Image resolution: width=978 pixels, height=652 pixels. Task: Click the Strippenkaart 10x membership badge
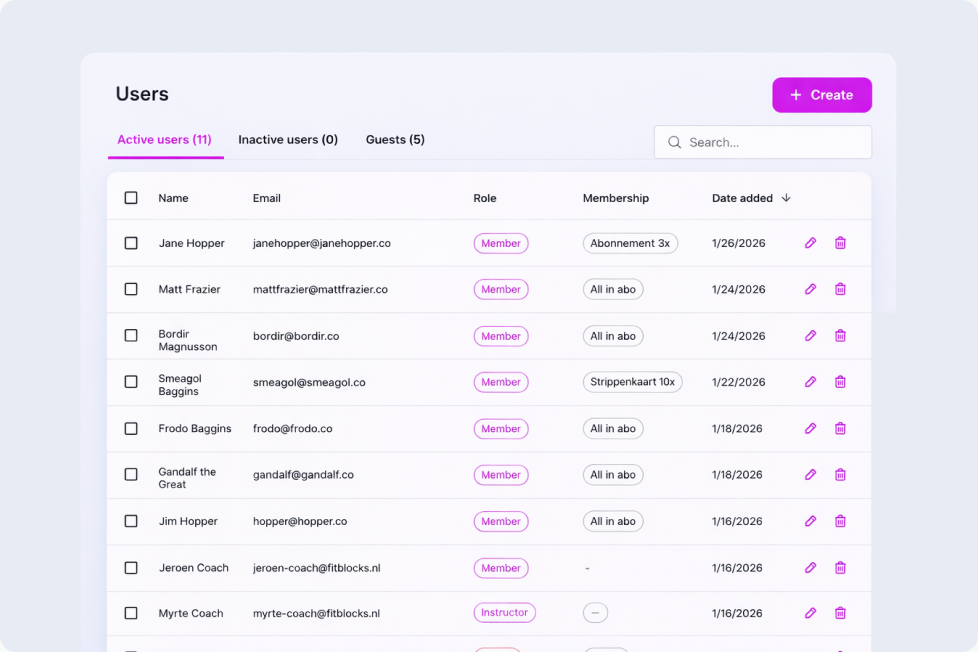click(x=632, y=382)
